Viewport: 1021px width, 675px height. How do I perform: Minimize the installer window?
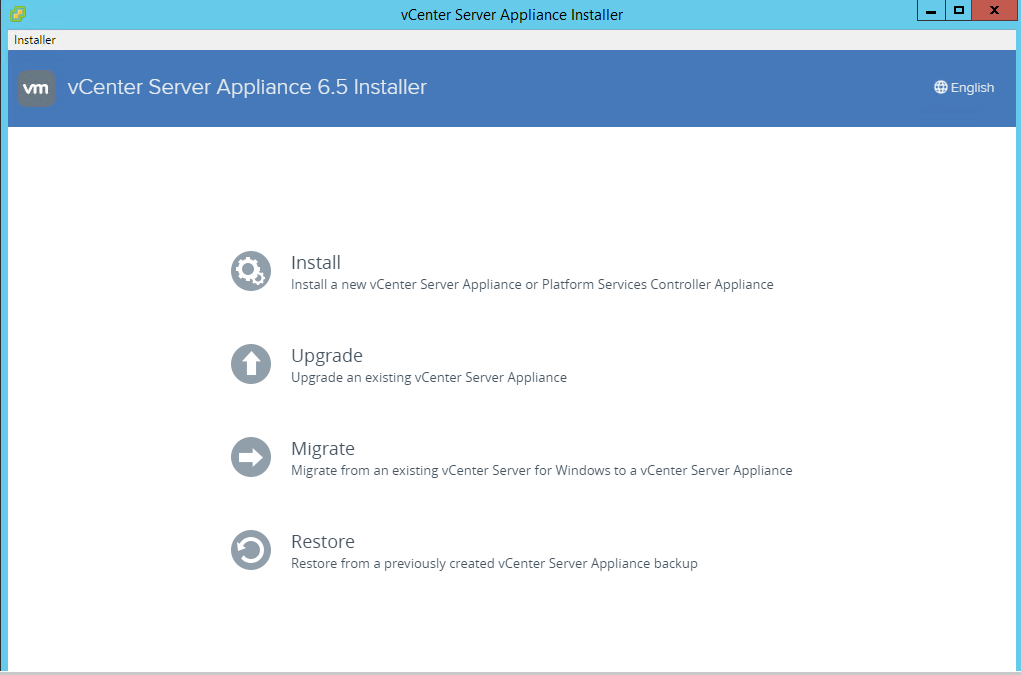click(931, 10)
